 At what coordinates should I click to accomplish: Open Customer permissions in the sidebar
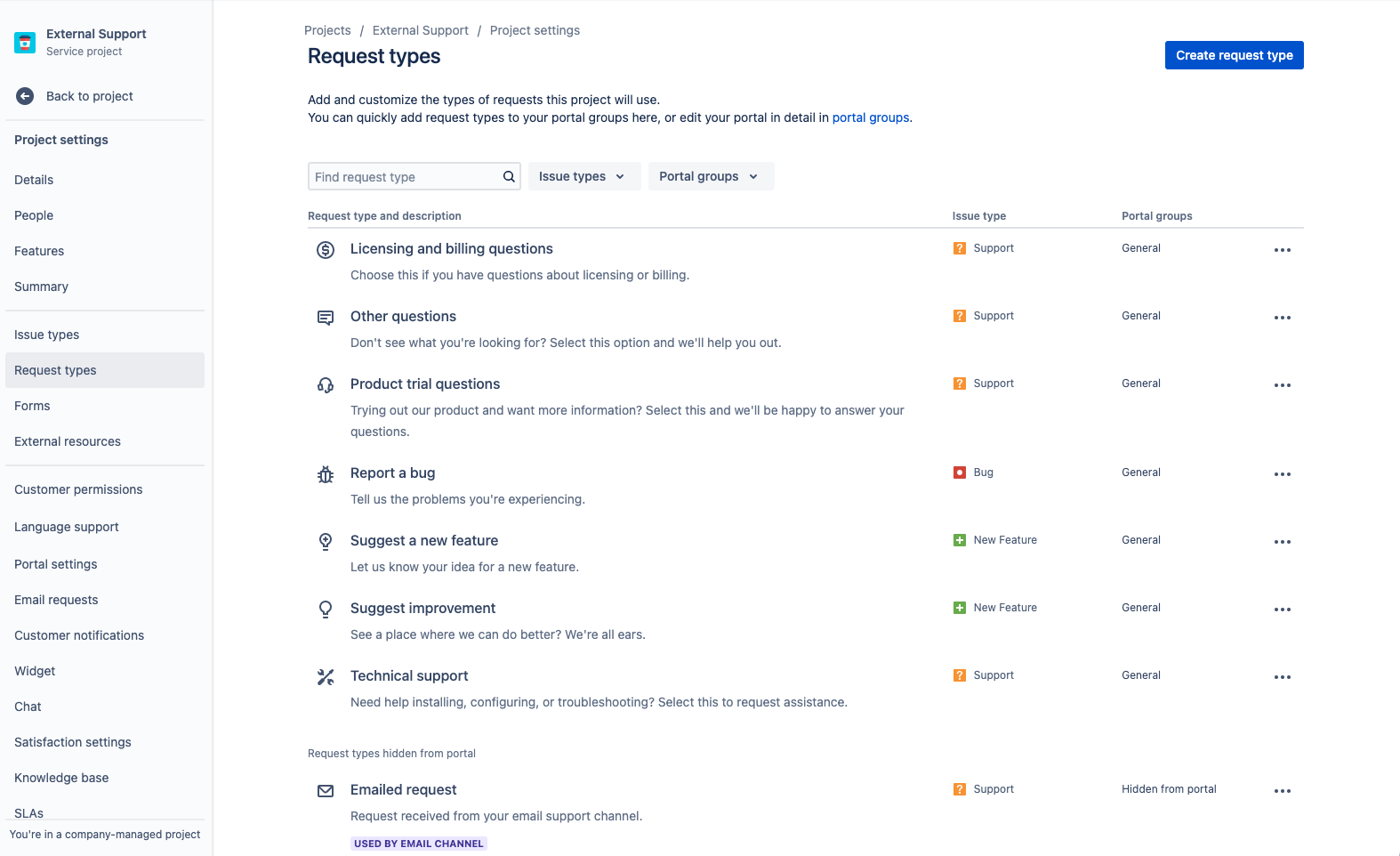click(x=78, y=489)
